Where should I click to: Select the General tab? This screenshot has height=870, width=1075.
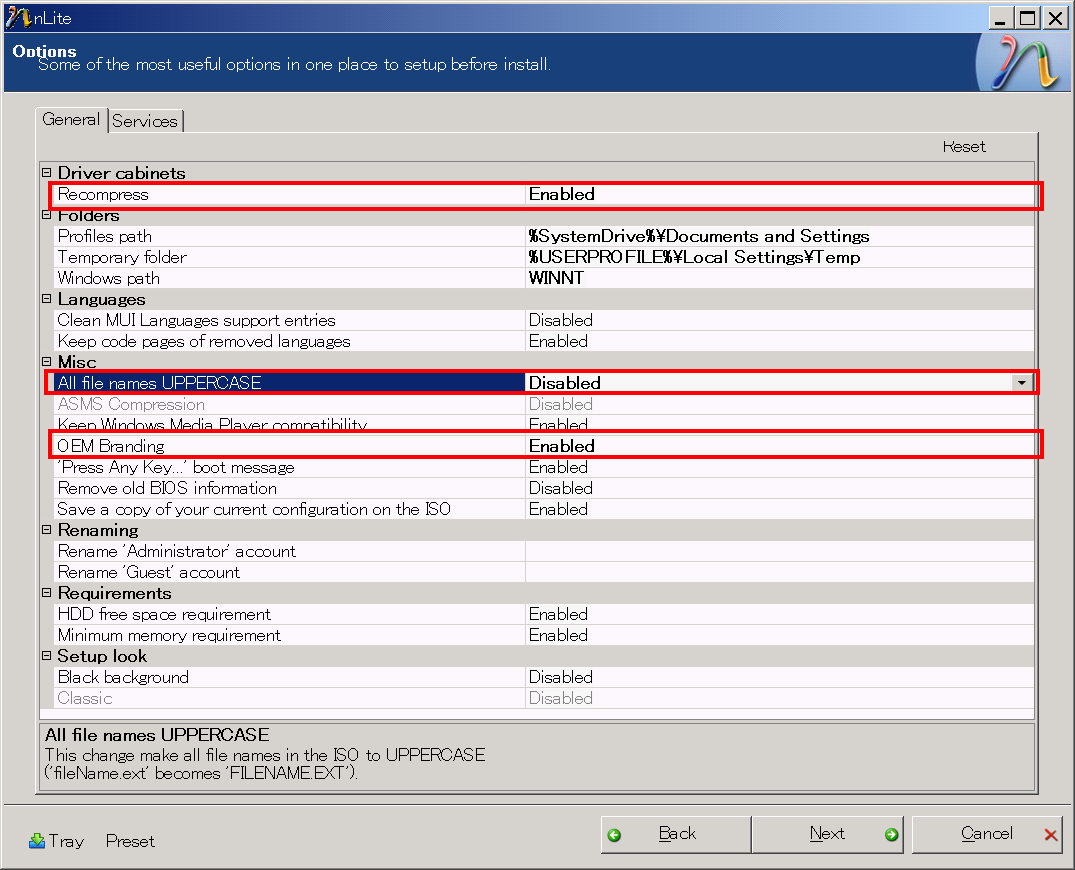point(70,119)
